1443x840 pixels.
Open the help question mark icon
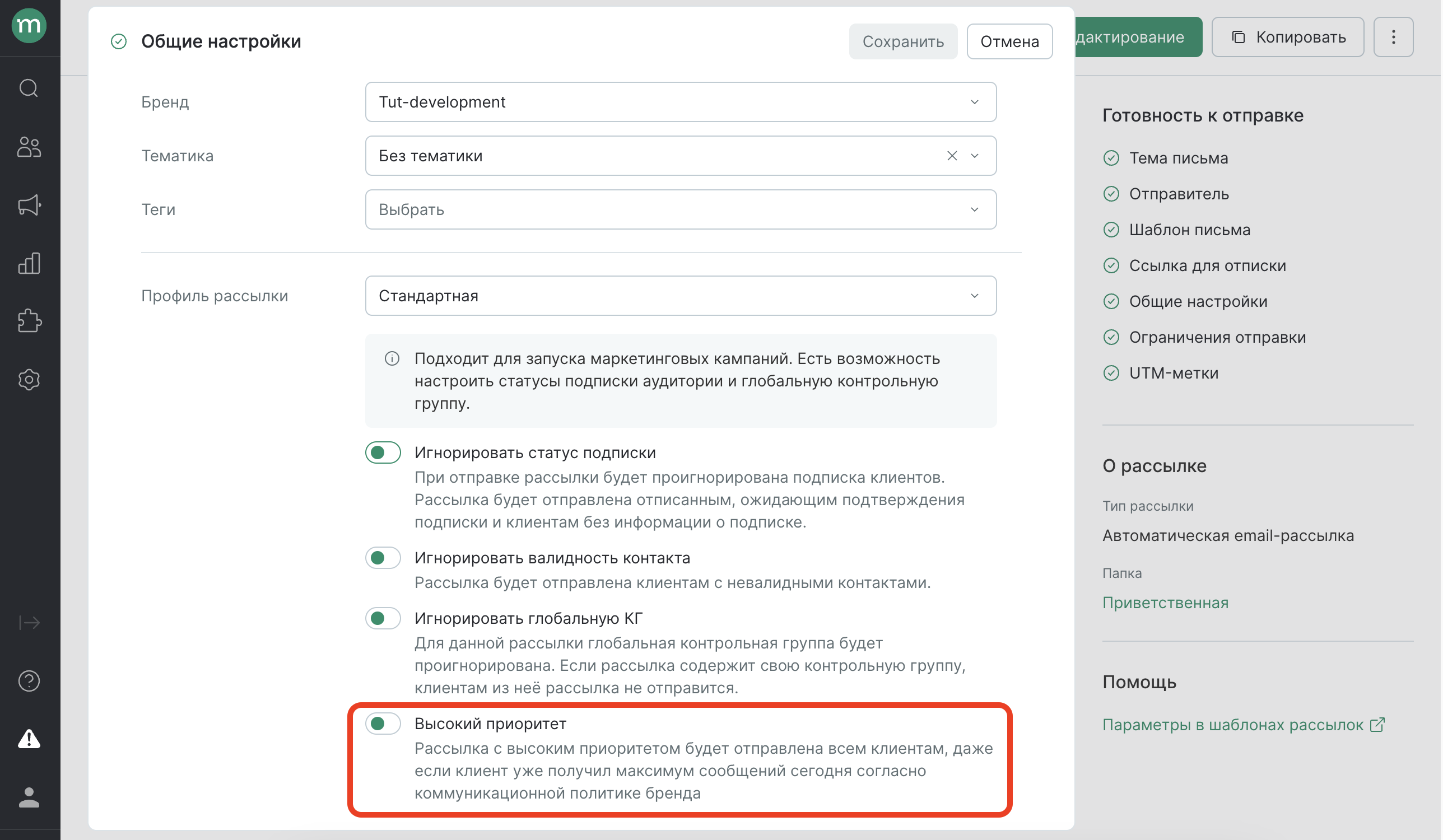[29, 682]
